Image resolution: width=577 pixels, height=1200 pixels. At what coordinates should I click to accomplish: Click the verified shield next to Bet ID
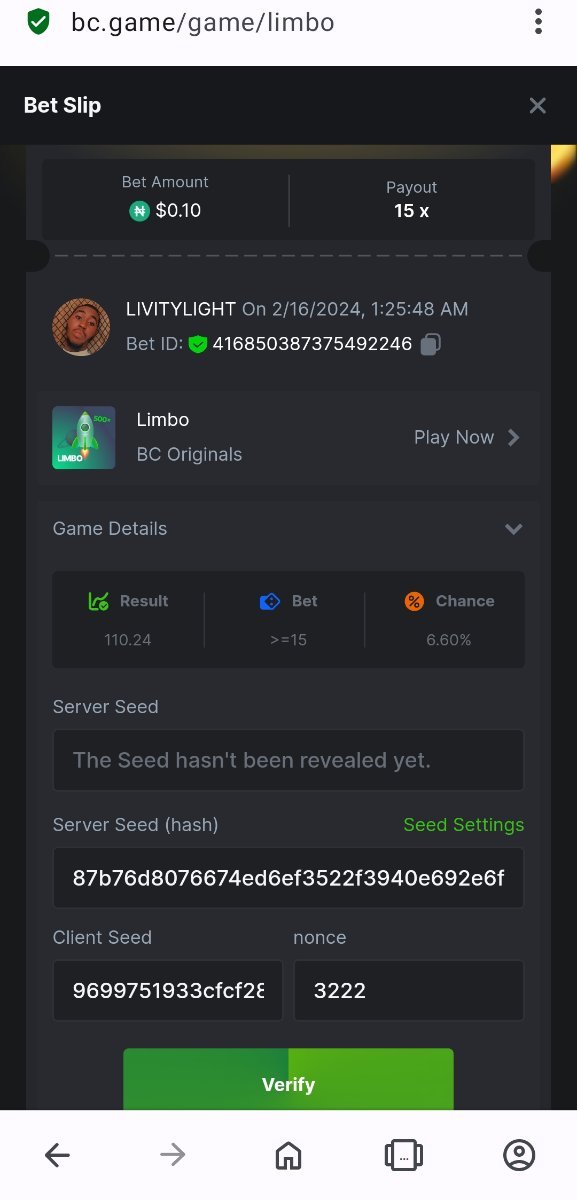tap(198, 344)
